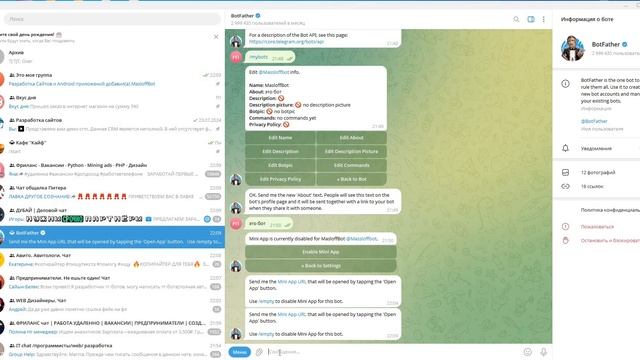Click Политика конфиденциальности in info panel
This screenshot has height=360, width=640.
[610, 210]
